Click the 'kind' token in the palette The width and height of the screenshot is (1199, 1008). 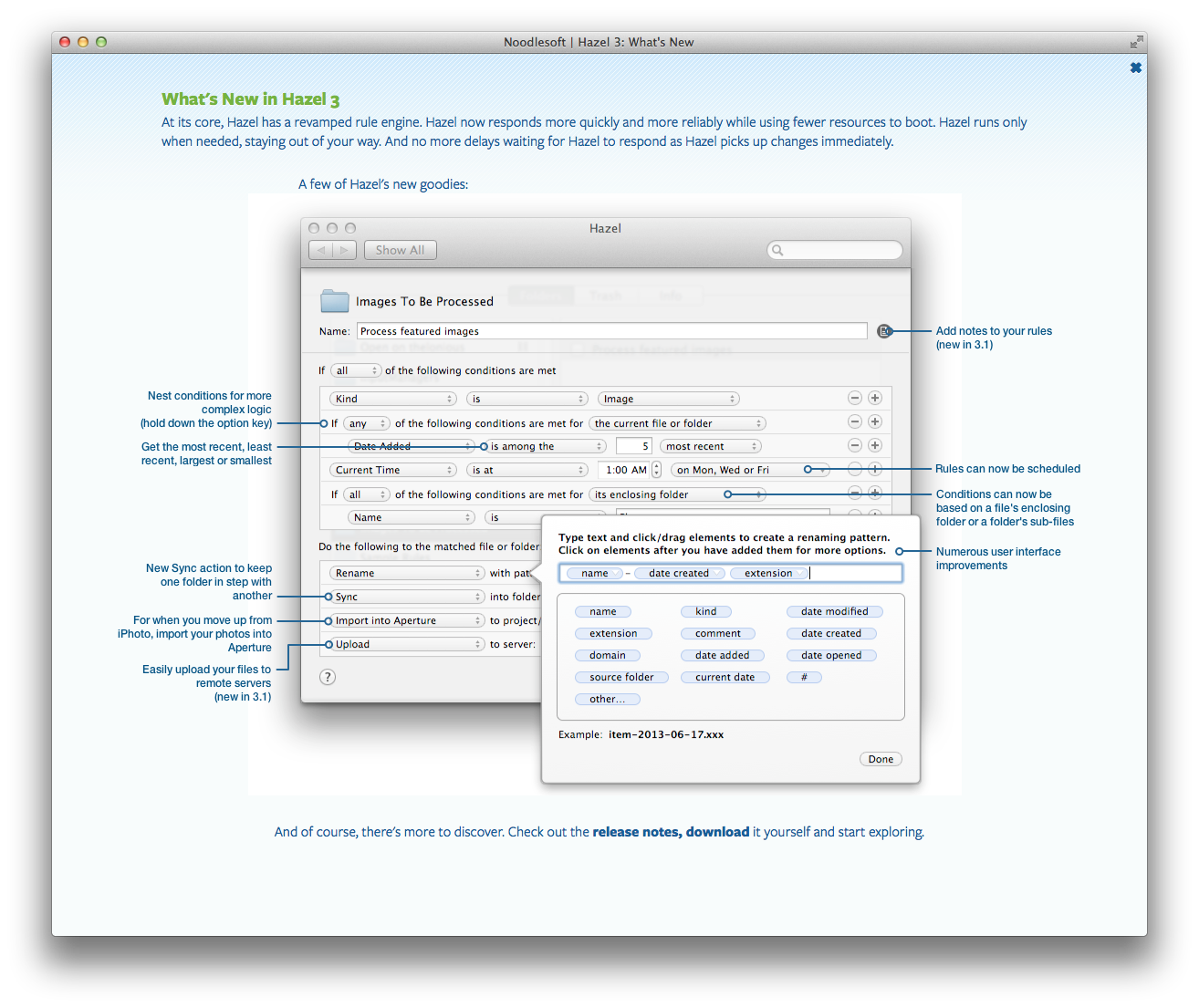pyautogui.click(x=706, y=611)
